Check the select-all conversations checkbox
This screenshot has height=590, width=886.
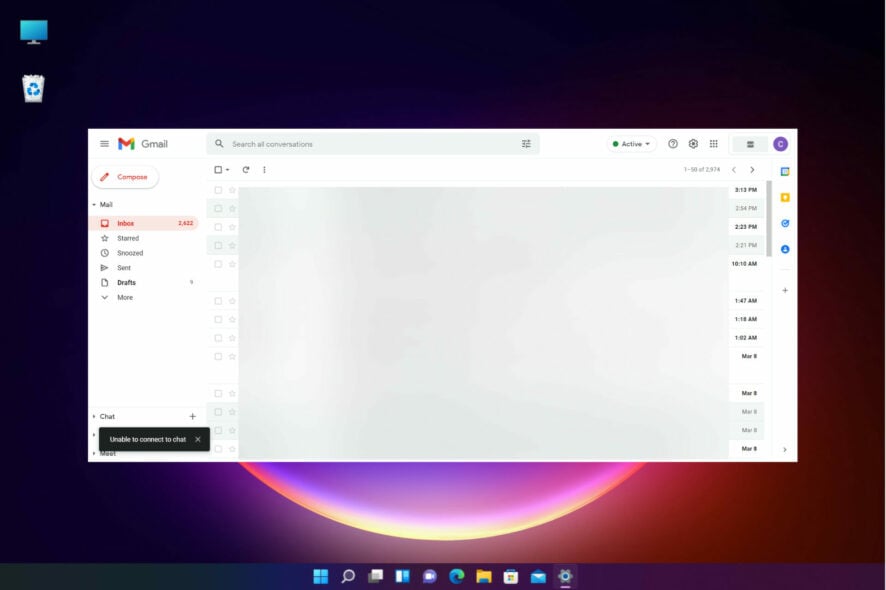pyautogui.click(x=217, y=169)
